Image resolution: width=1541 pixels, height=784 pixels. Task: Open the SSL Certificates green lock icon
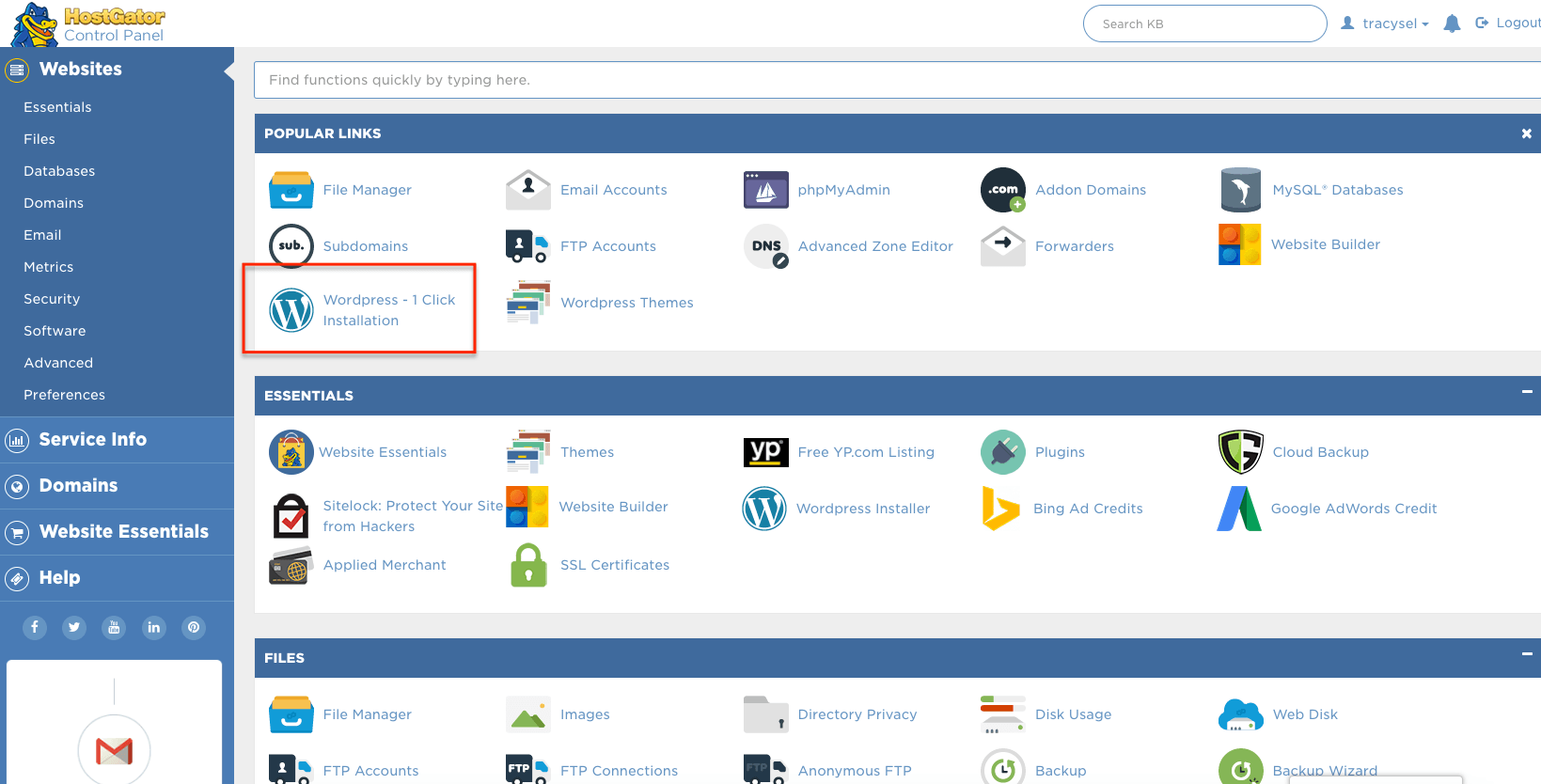tap(528, 565)
